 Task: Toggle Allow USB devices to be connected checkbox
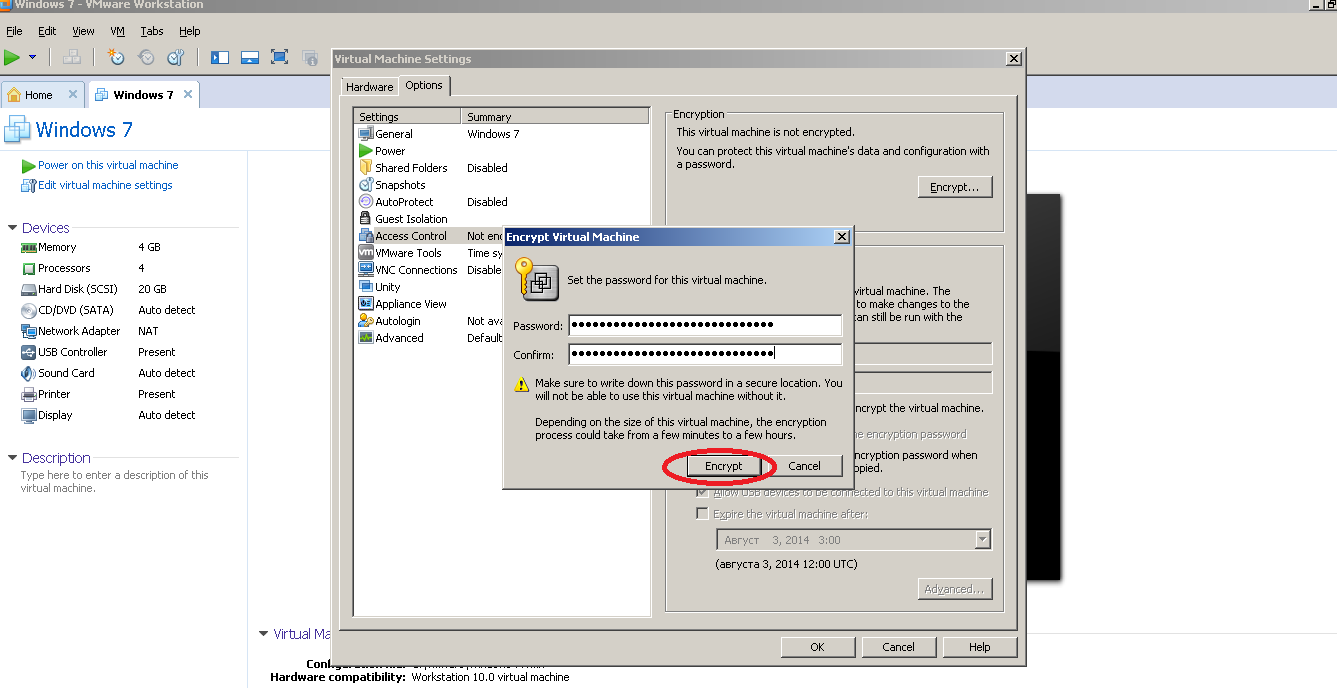702,492
